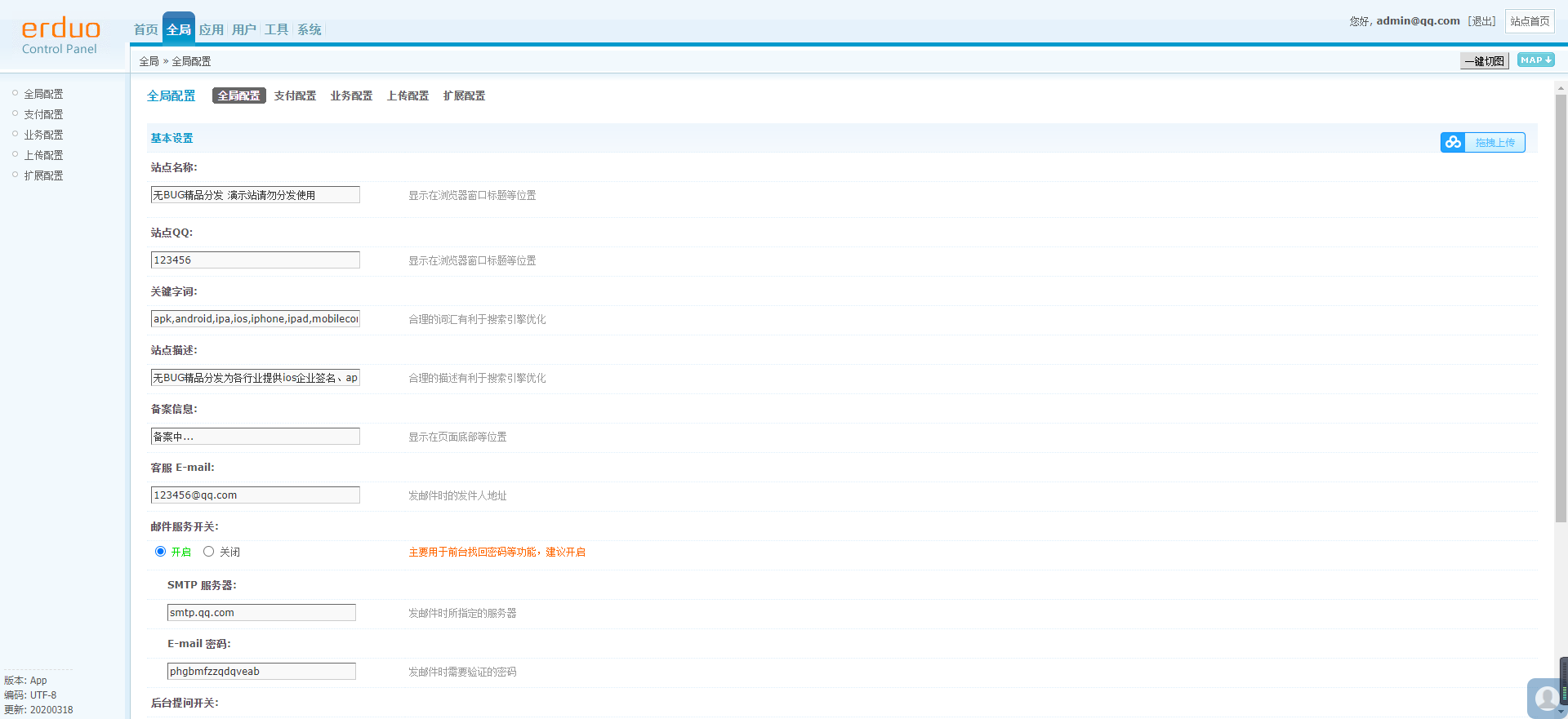This screenshot has height=719, width=1568.
Task: Open the 系统 top menu
Action: (x=309, y=30)
